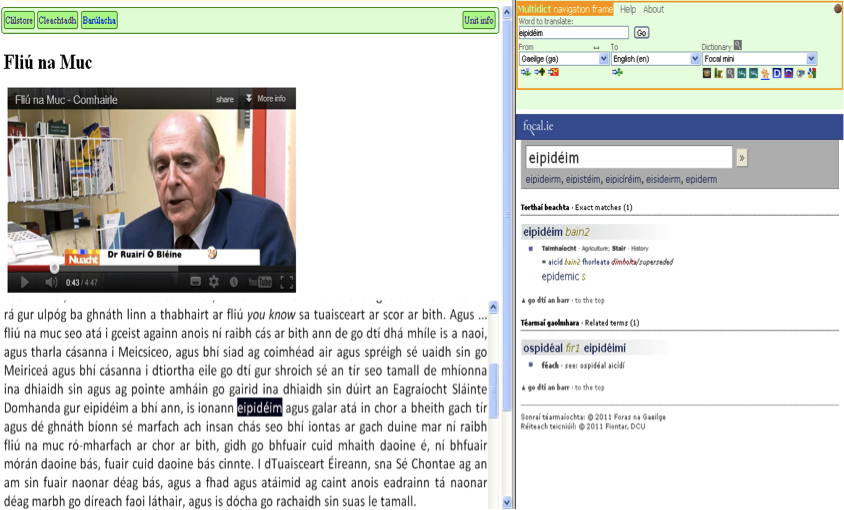The image size is (844, 510).
Task: Select the blue D dictionary icon
Action: pos(776,73)
